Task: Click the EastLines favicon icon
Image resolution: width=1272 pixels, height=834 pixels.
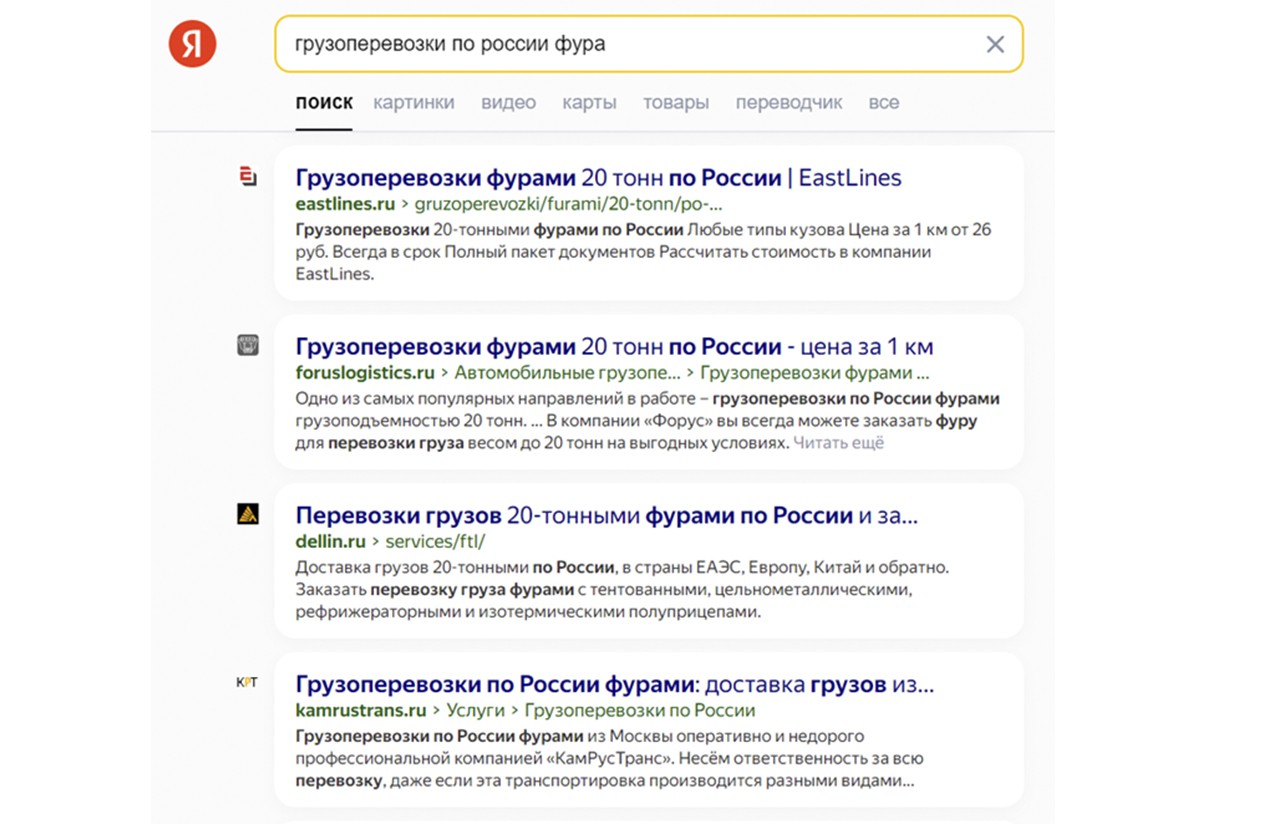Action: click(x=248, y=177)
